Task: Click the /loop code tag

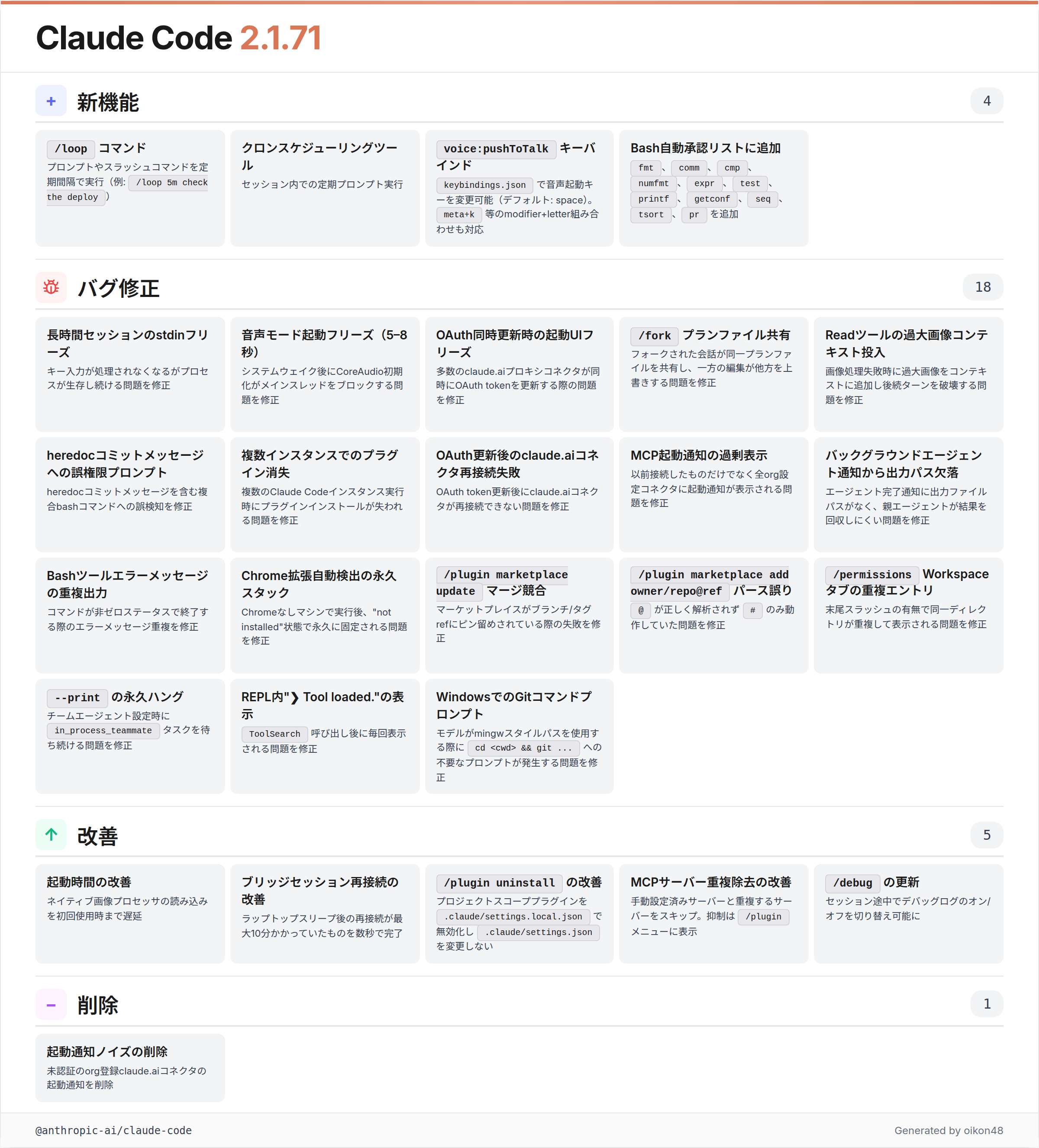Action: [71, 149]
